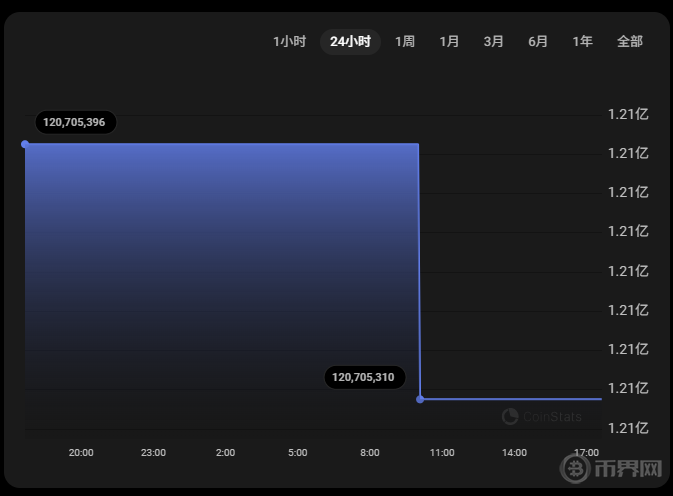Click the 120,705,396 value tooltip
Screen dimensions: 673x496
point(74,122)
